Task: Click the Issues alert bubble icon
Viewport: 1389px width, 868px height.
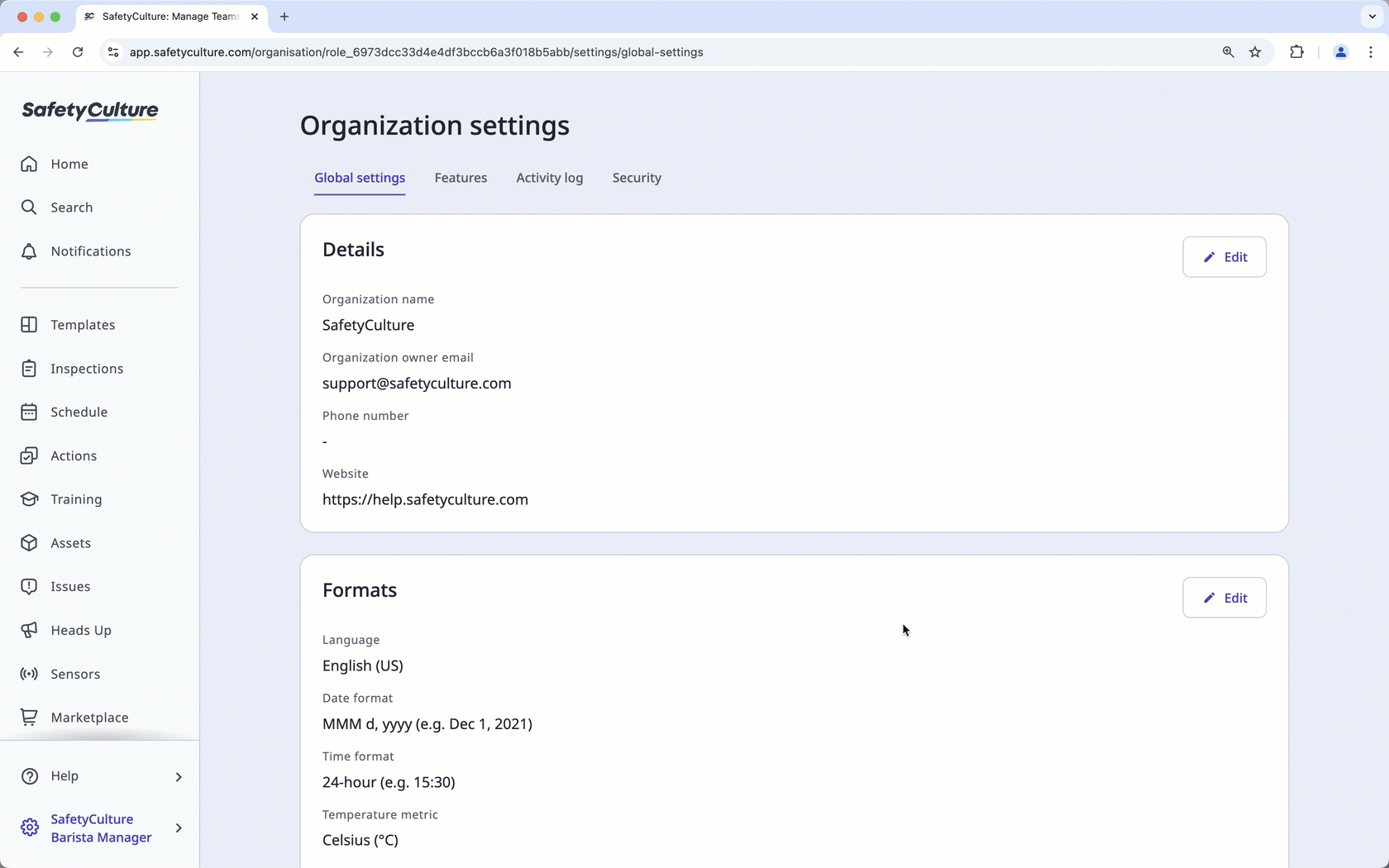Action: pos(29,586)
